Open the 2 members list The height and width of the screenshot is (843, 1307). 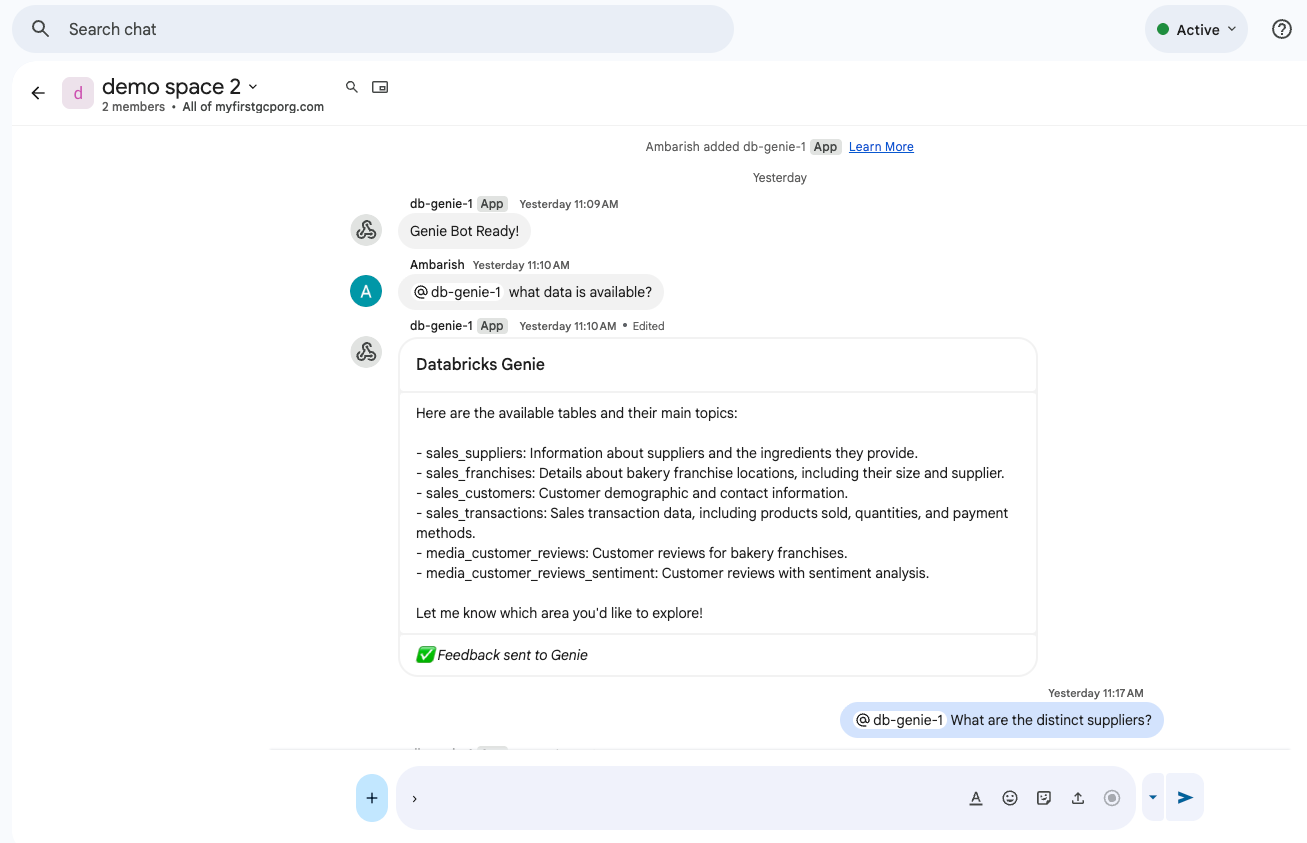(133, 107)
